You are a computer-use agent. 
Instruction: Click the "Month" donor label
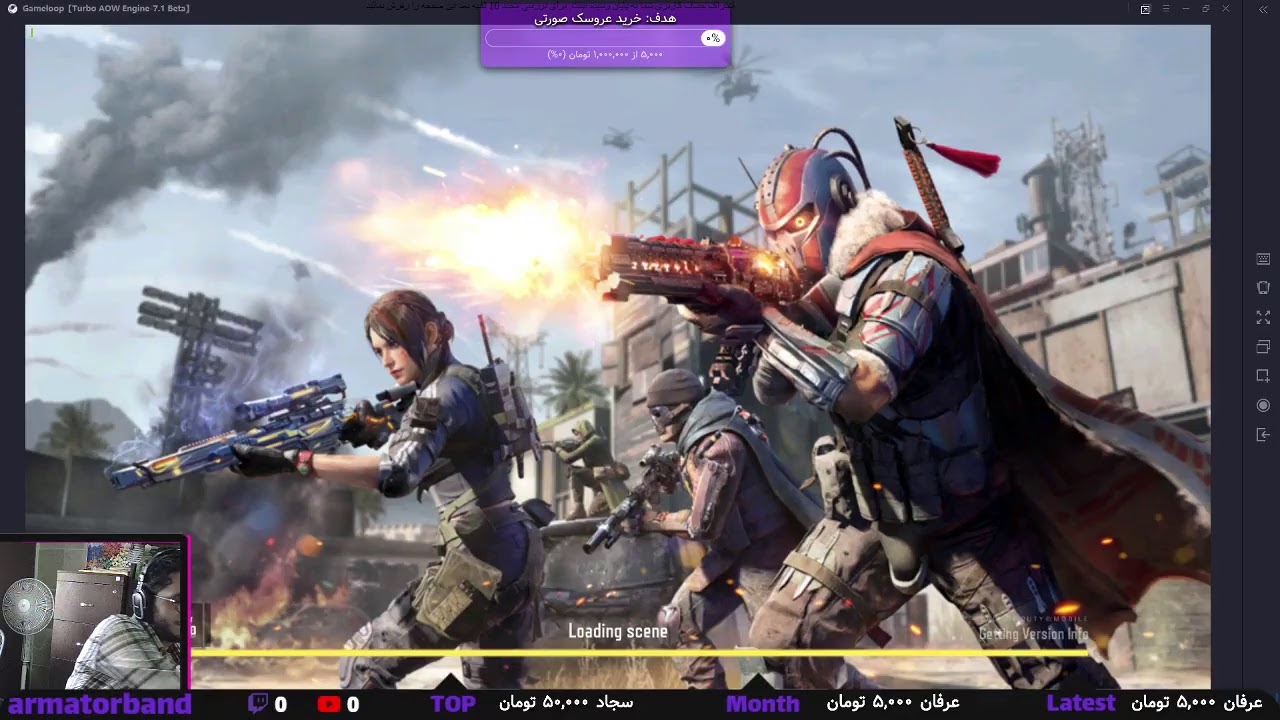coord(763,704)
